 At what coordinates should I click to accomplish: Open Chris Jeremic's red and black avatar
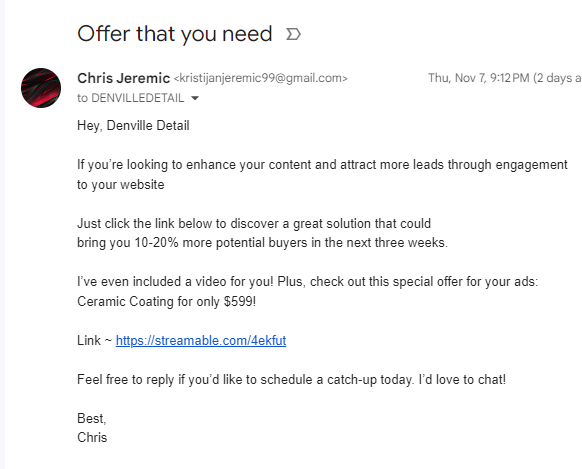[x=41, y=88]
